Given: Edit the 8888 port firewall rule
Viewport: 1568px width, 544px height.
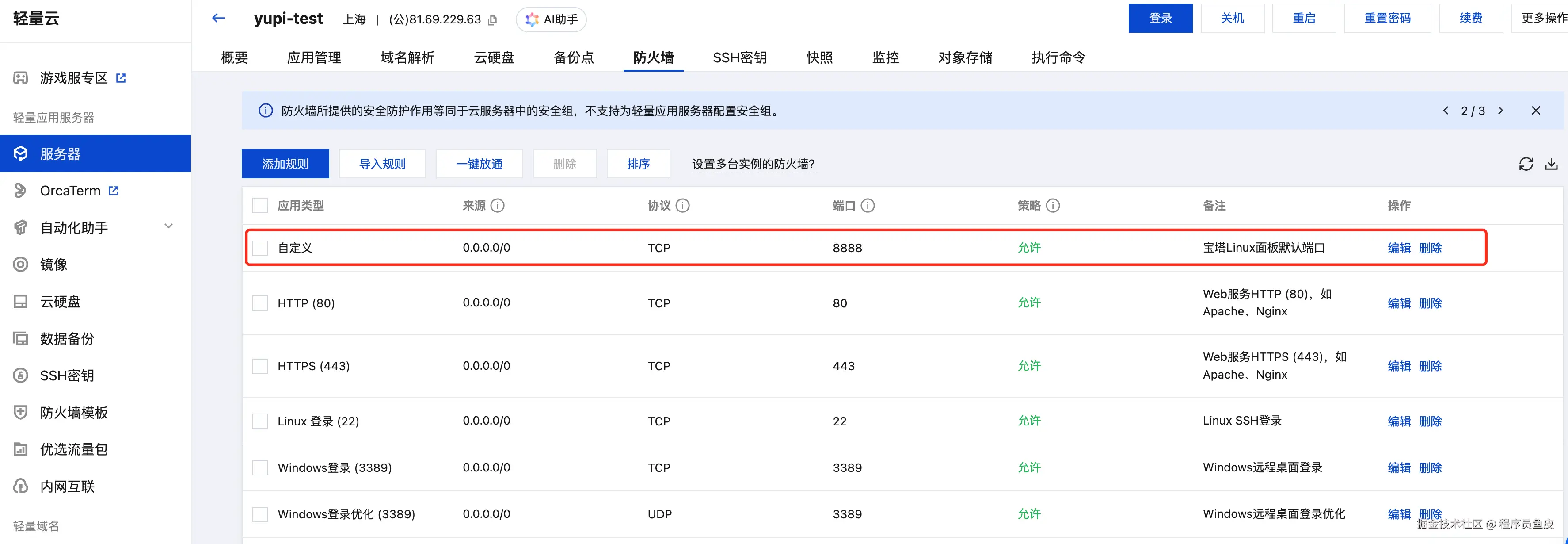Looking at the screenshot, I should (1398, 248).
